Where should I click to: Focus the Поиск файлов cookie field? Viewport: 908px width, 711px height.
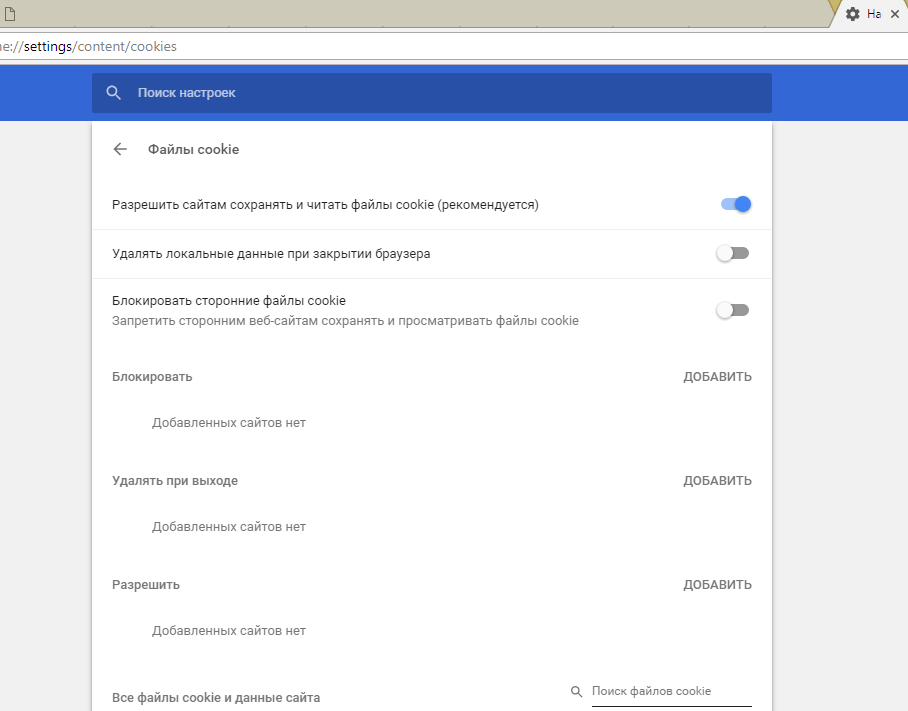pyautogui.click(x=672, y=691)
